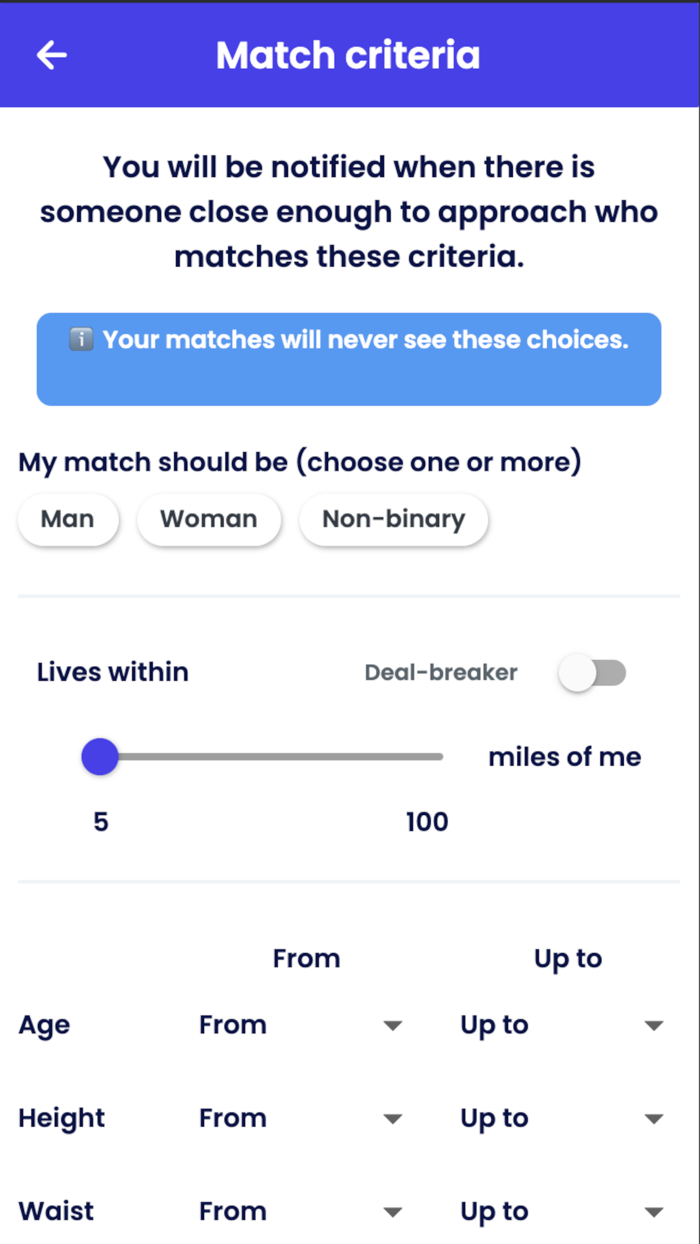The width and height of the screenshot is (700, 1244).
Task: Click the Height Up to dropdown arrow
Action: [654, 1118]
